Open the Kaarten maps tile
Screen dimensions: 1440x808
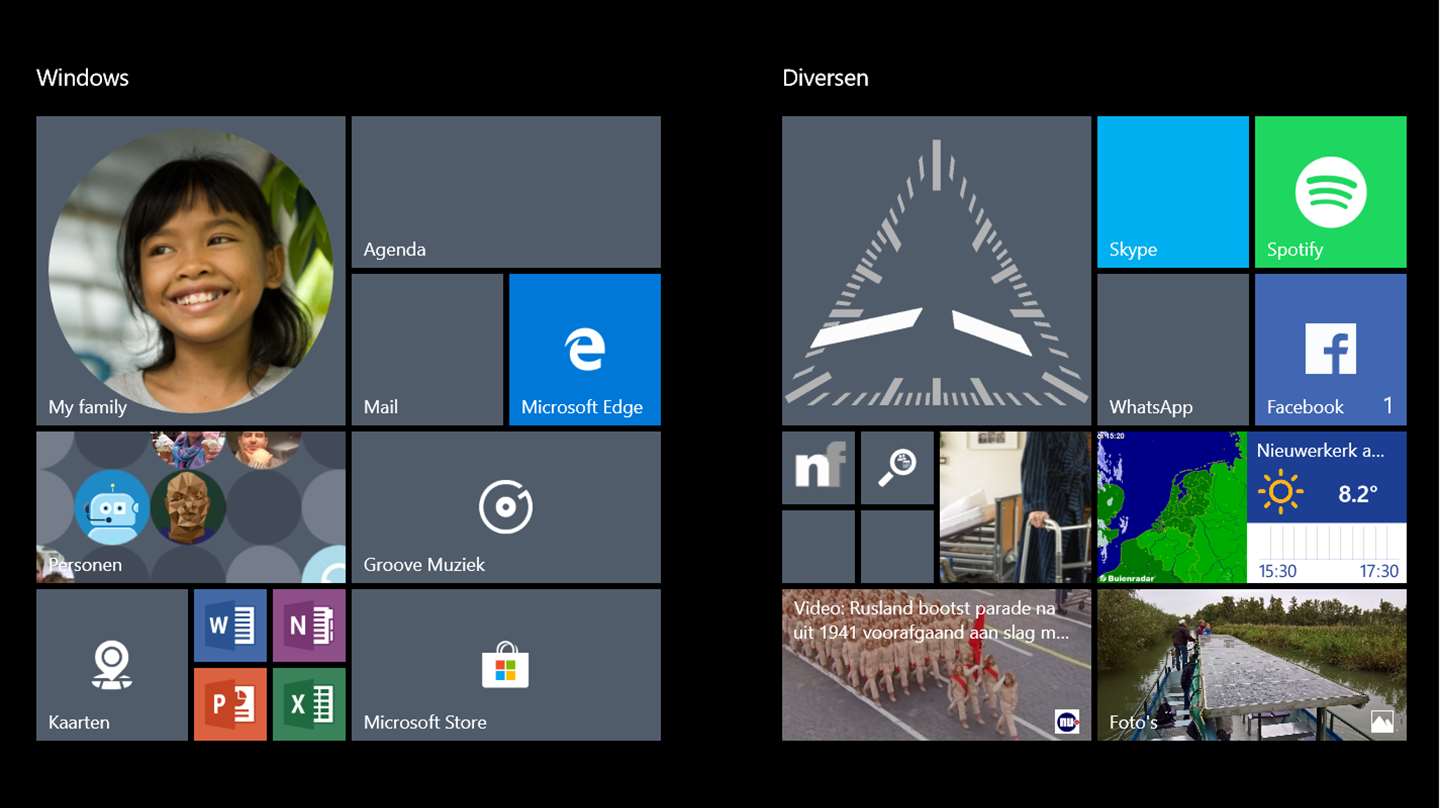pyautogui.click(x=112, y=665)
